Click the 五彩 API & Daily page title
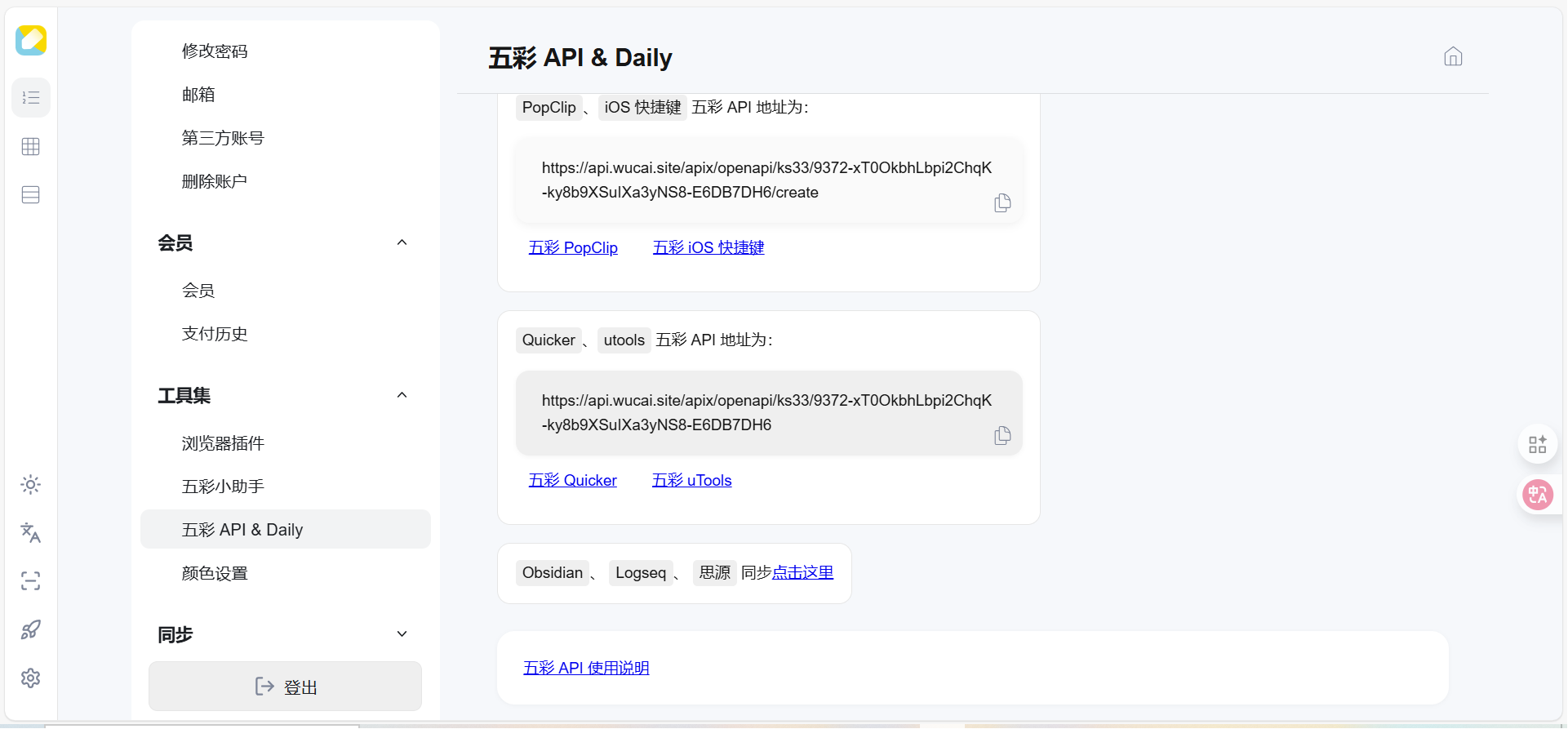1568x729 pixels. 580,58
